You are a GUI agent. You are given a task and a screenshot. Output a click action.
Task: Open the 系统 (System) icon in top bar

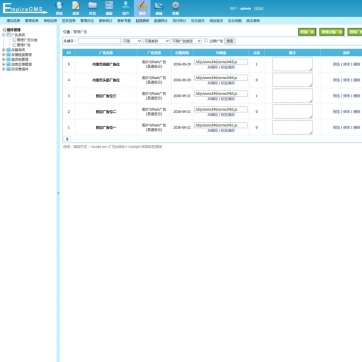coord(59,8)
